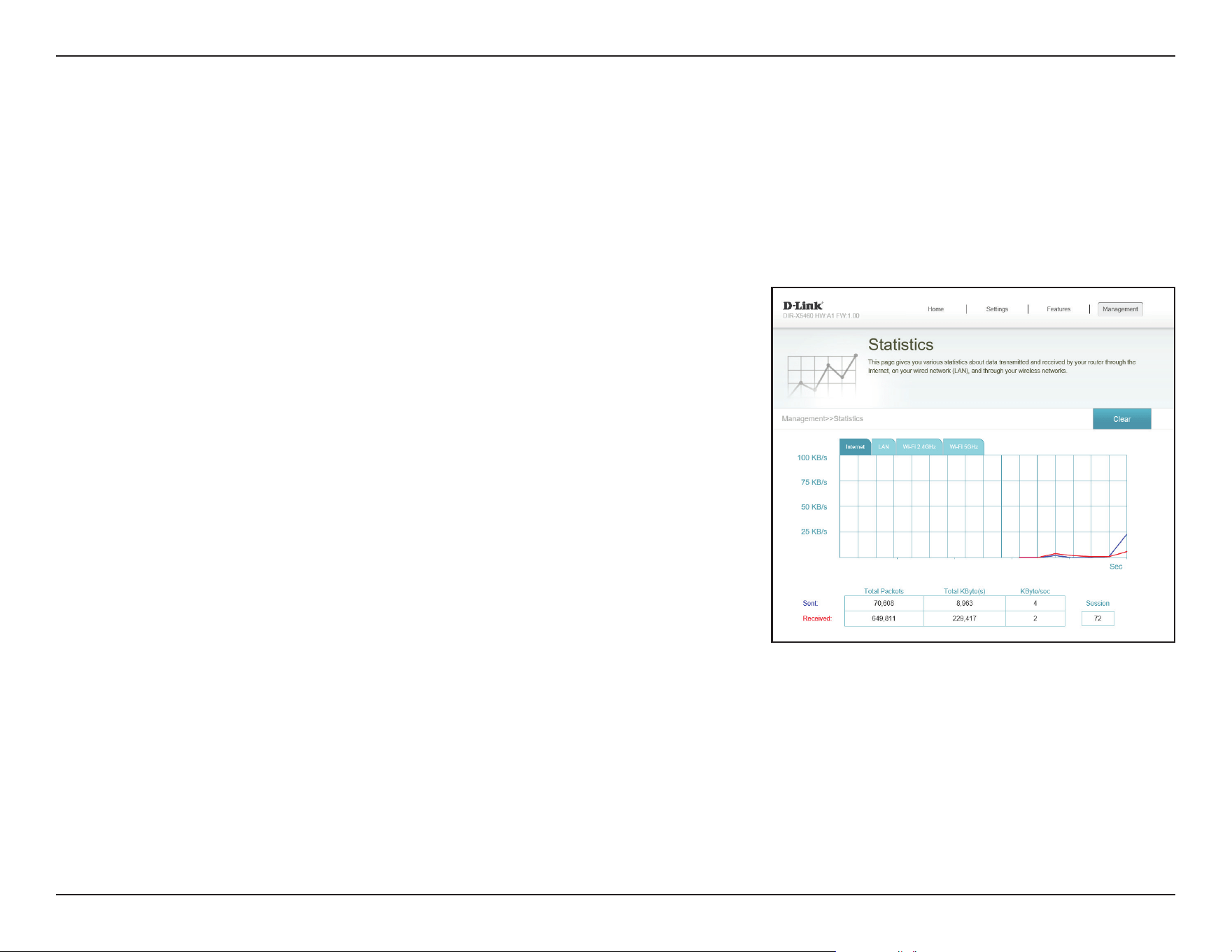Click the Statistics page heading
Screen dimensions: 1232x952
tap(900, 345)
